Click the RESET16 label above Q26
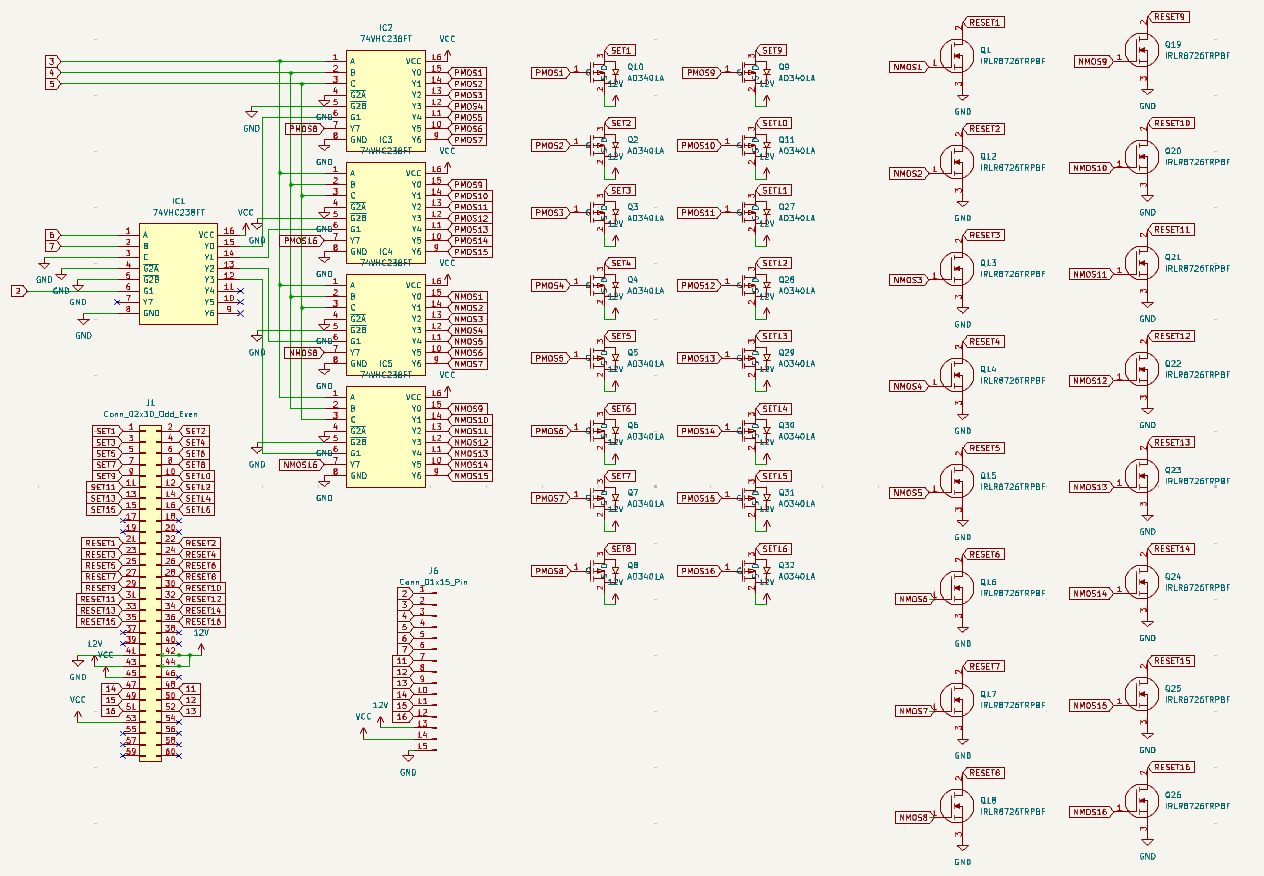The image size is (1264, 876). click(1172, 767)
